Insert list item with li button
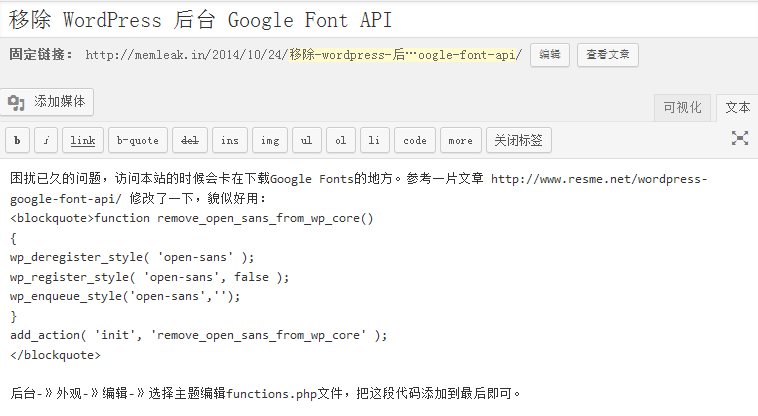The width and height of the screenshot is (758, 416). coord(374,140)
